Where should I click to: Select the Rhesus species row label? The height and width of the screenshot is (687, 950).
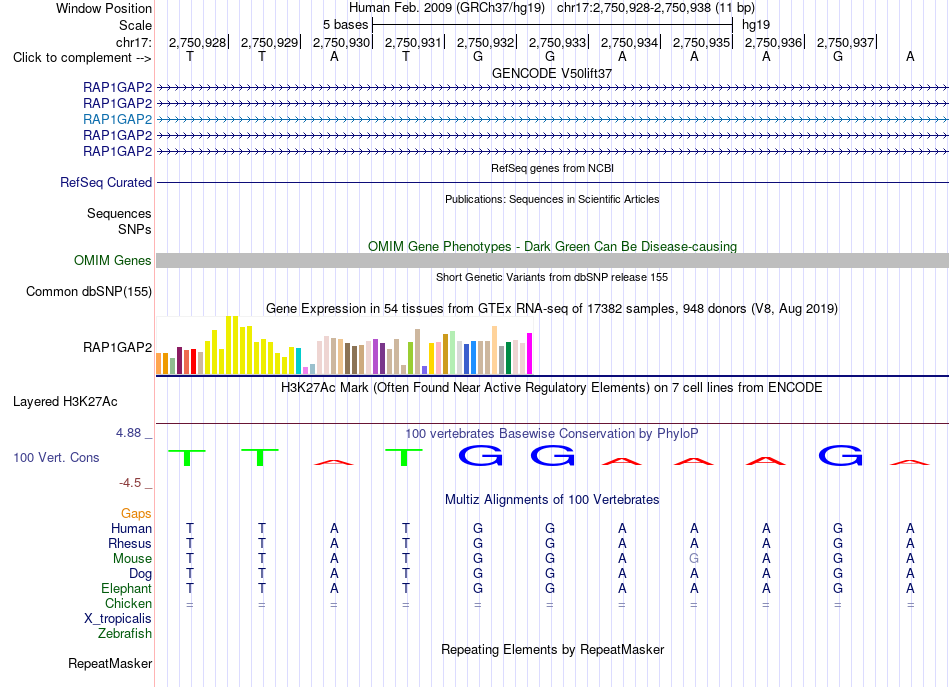(x=130, y=543)
